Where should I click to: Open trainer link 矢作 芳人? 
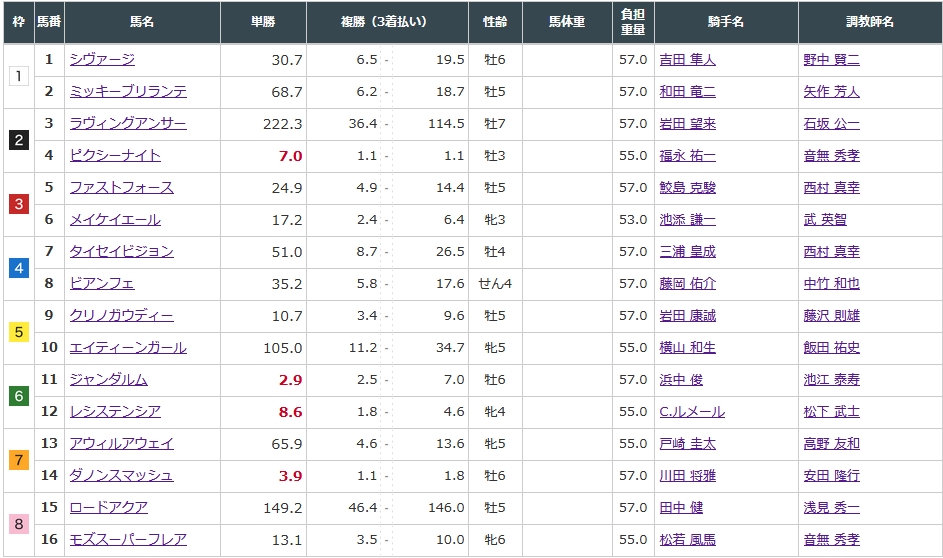click(x=831, y=92)
